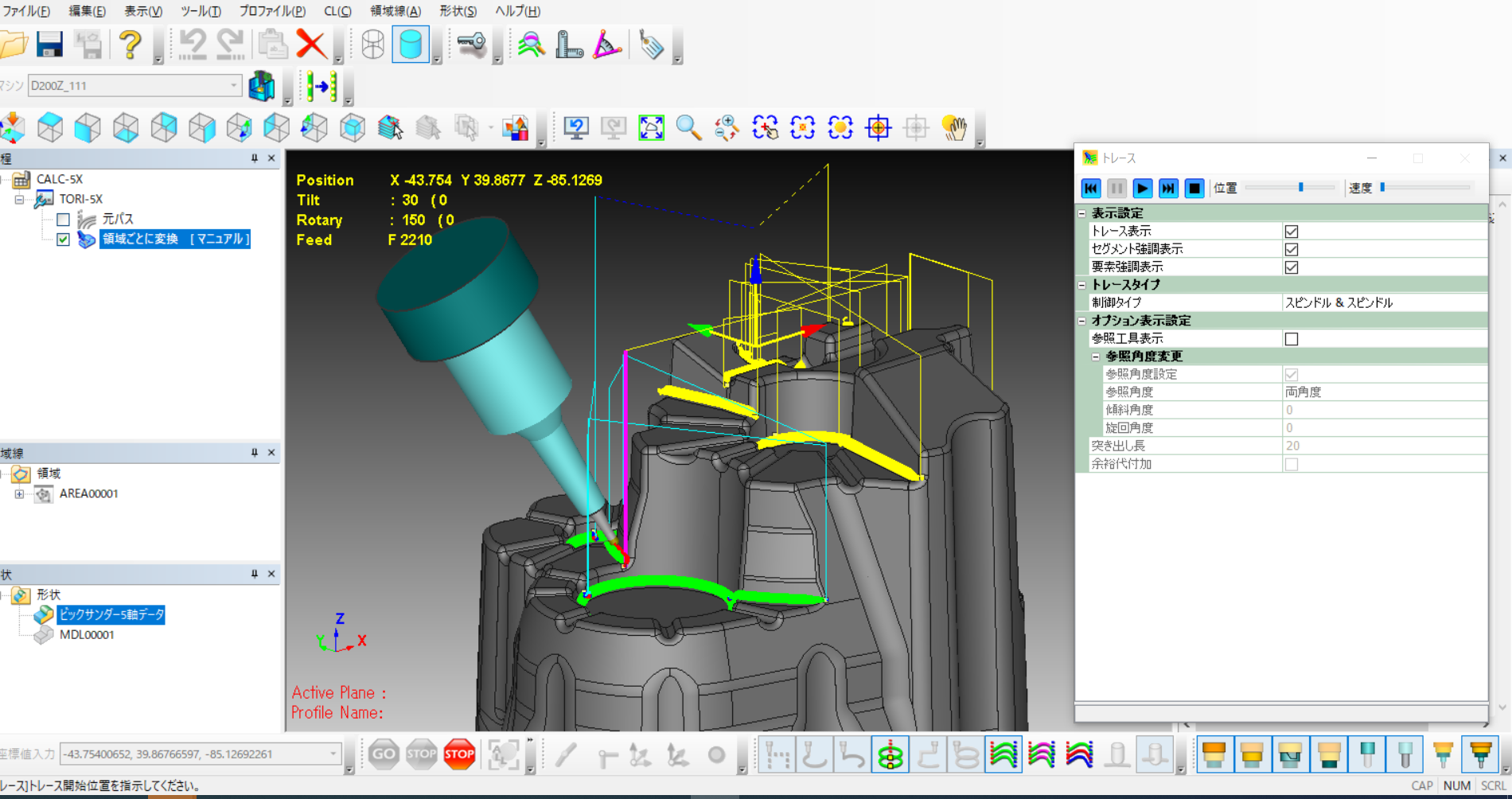Expand the AREA00001 tree node
1512x799 pixels.
click(x=19, y=493)
